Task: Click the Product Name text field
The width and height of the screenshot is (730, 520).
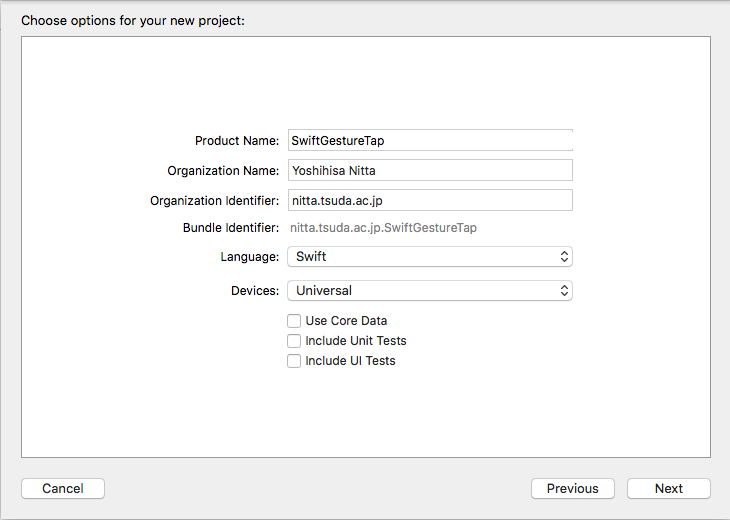Action: 430,141
